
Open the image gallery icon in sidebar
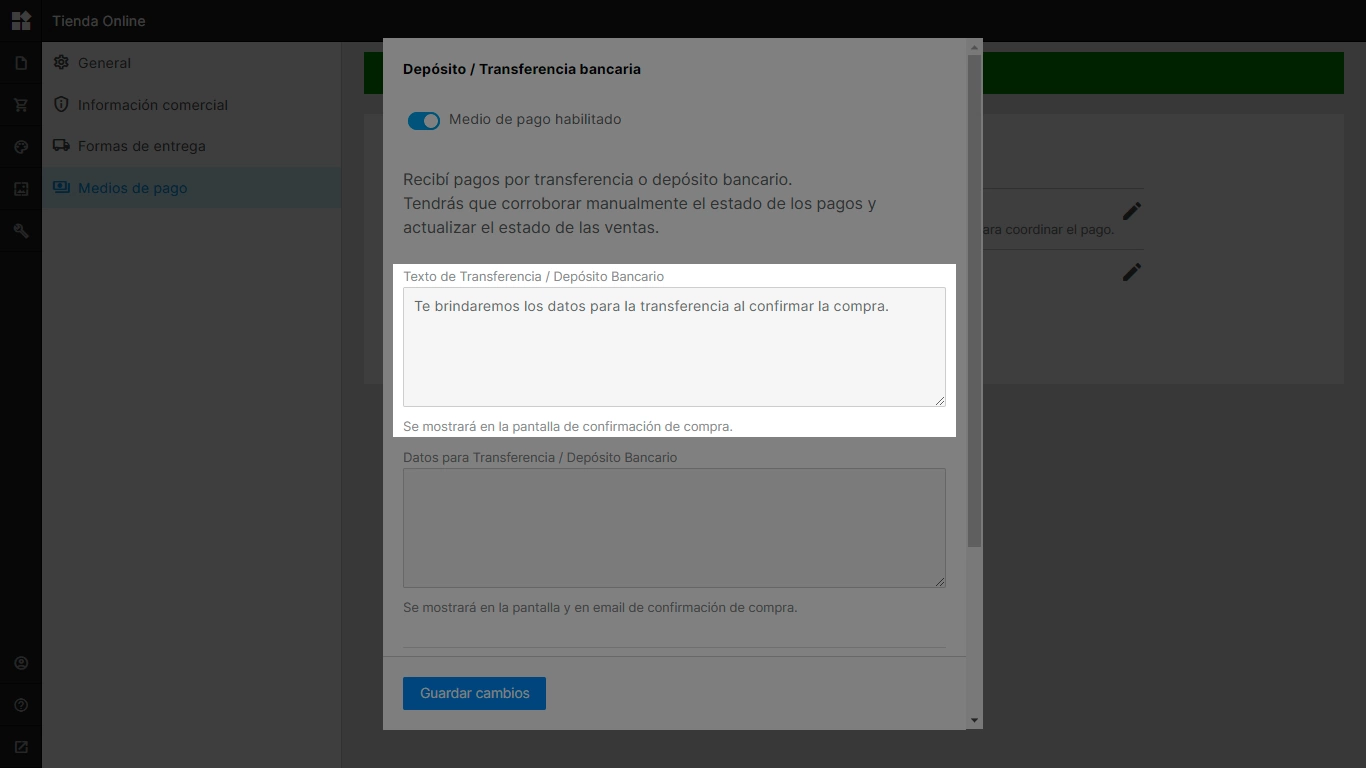pos(21,189)
